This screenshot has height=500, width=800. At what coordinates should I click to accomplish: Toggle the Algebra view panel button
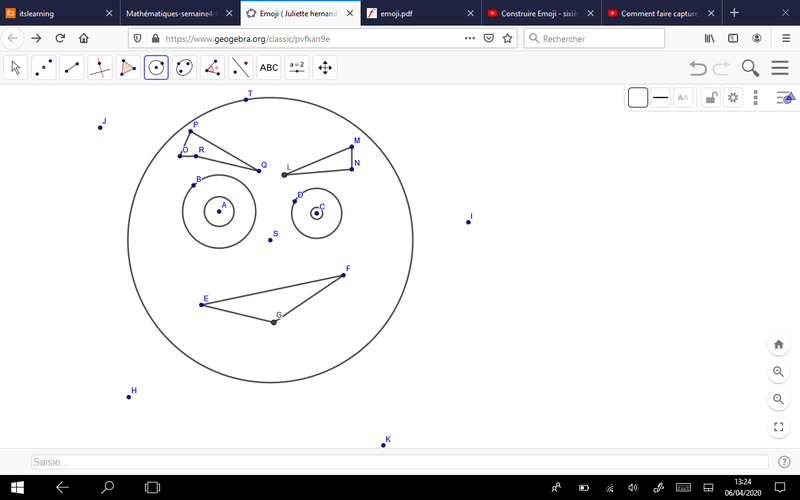(x=785, y=97)
